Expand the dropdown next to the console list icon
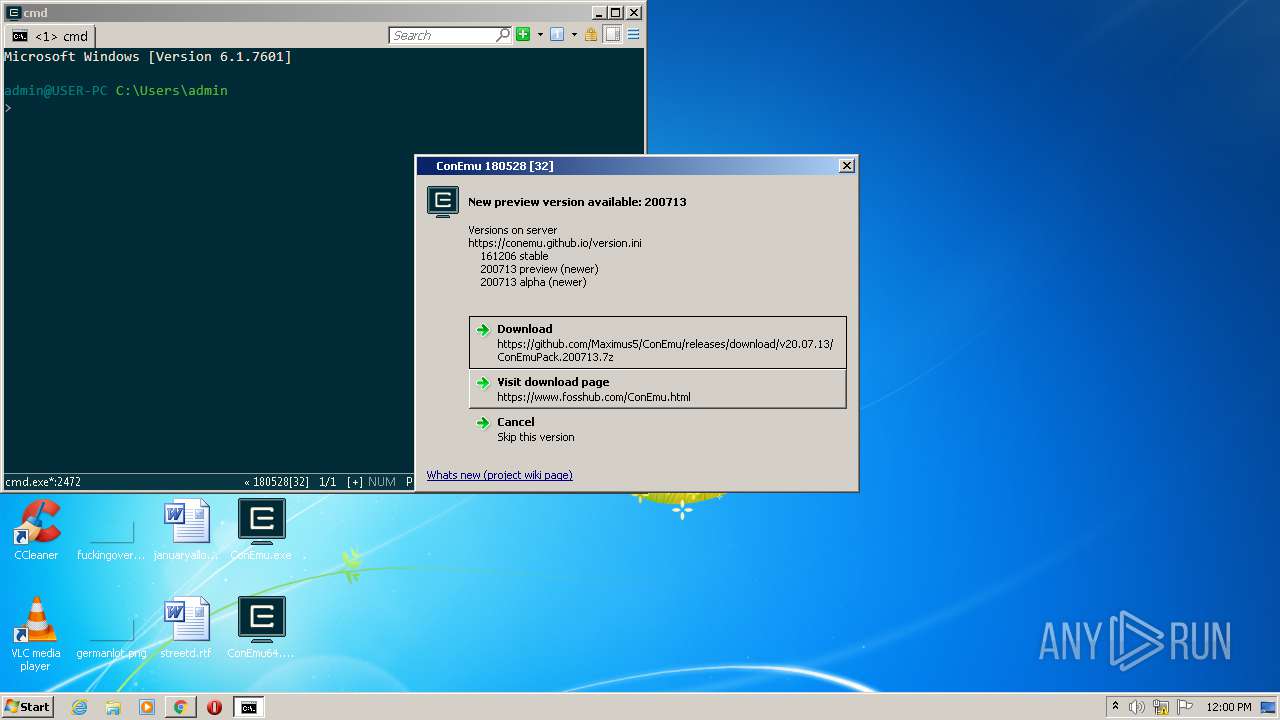The width and height of the screenshot is (1280, 720). pos(574,34)
